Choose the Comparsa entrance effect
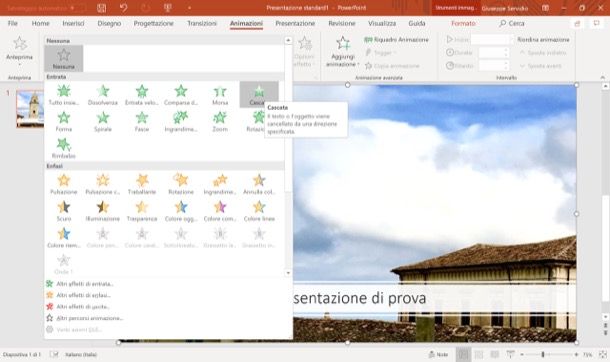 click(181, 94)
